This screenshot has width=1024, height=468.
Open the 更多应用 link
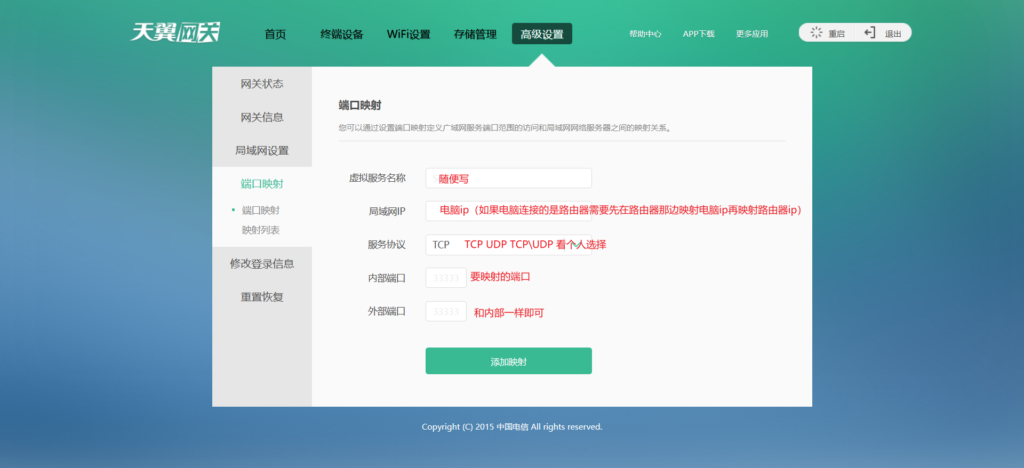tap(752, 34)
